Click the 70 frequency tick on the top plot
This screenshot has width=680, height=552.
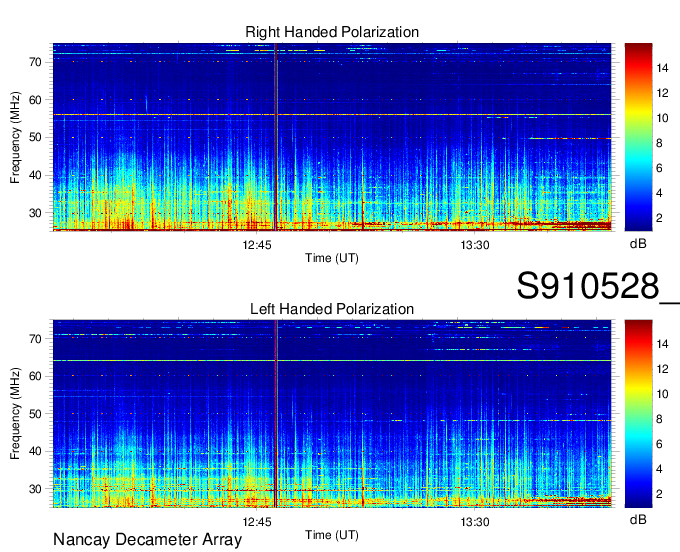pos(36,62)
